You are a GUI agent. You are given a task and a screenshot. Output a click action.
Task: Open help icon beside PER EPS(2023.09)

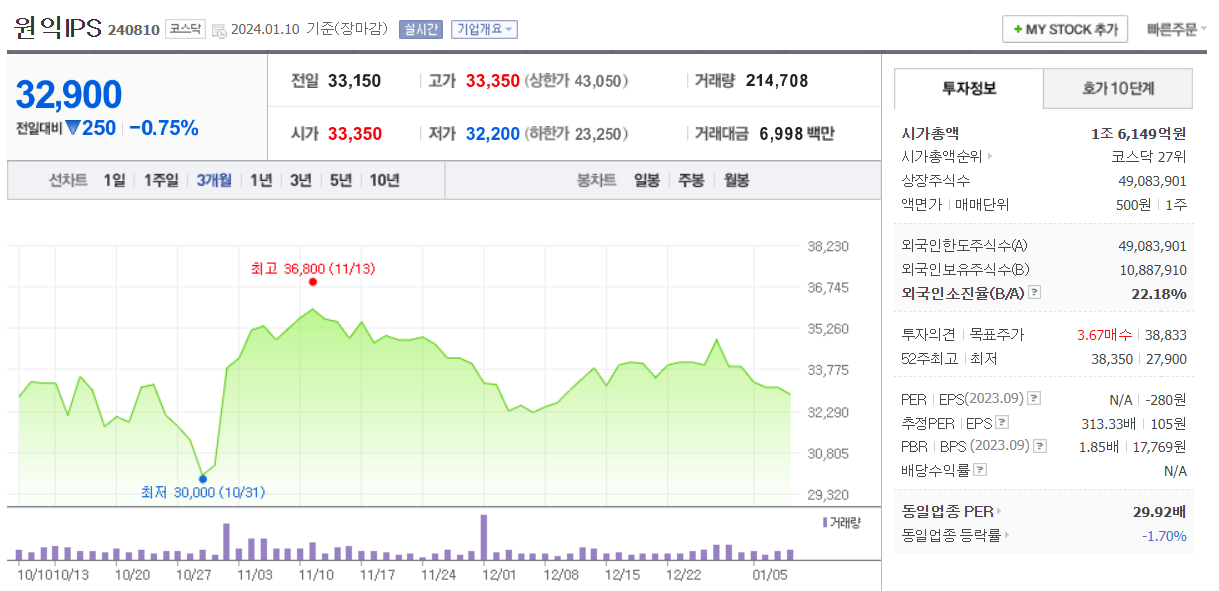point(1035,399)
